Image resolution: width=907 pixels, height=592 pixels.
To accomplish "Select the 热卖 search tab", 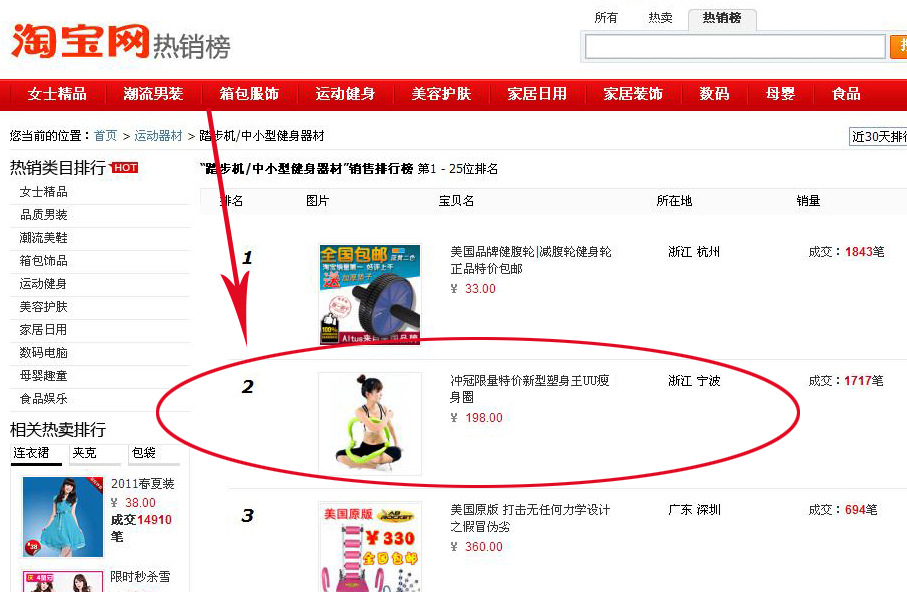I will tap(660, 18).
